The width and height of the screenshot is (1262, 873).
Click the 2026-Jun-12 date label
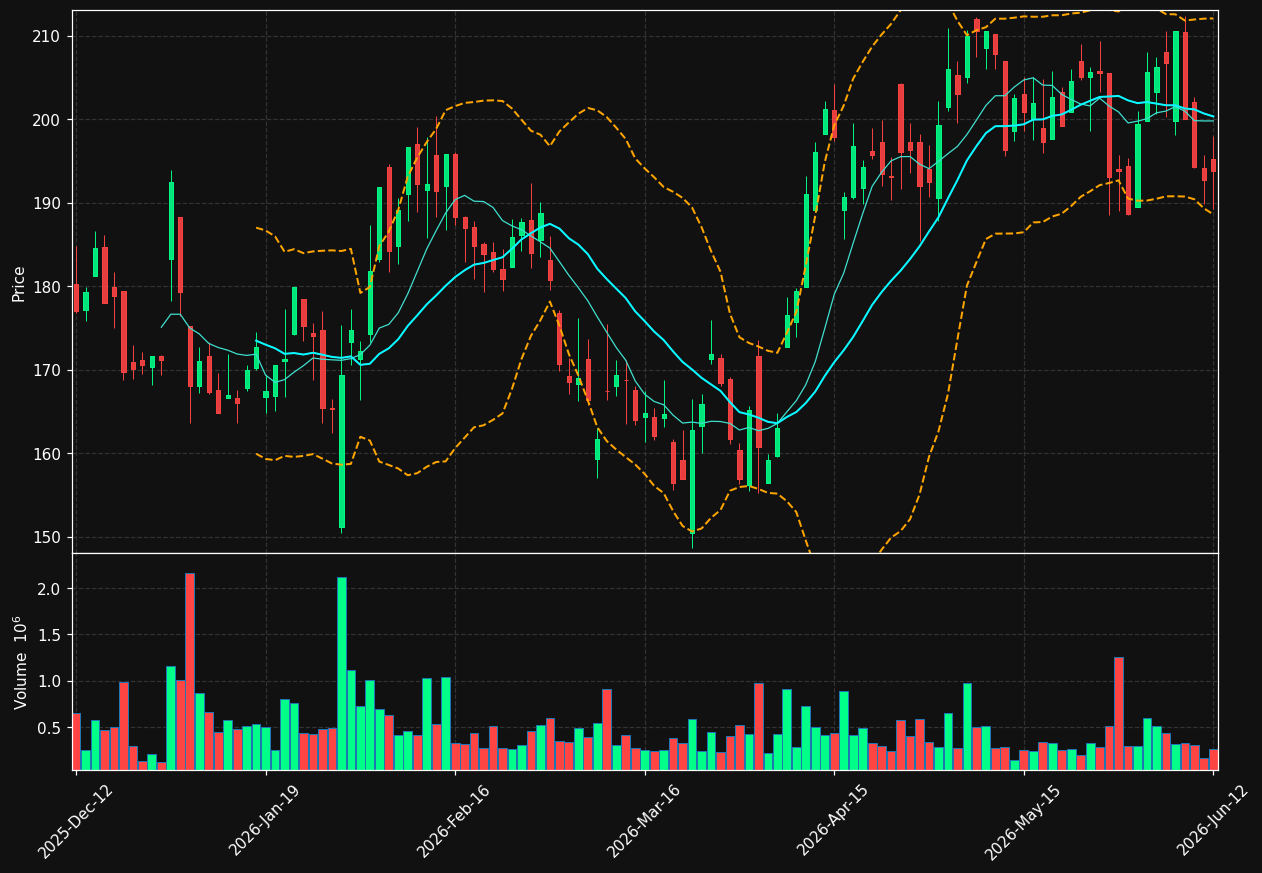1214,821
